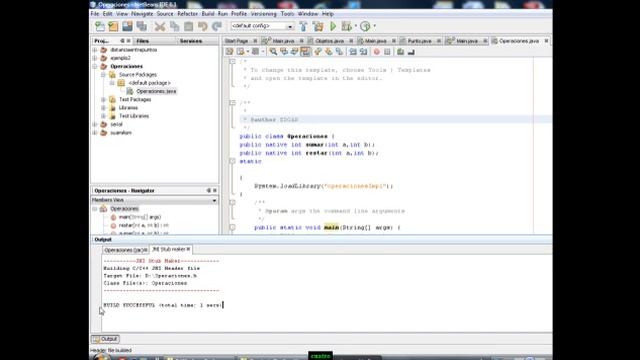Expand the serial project node

click(95, 124)
